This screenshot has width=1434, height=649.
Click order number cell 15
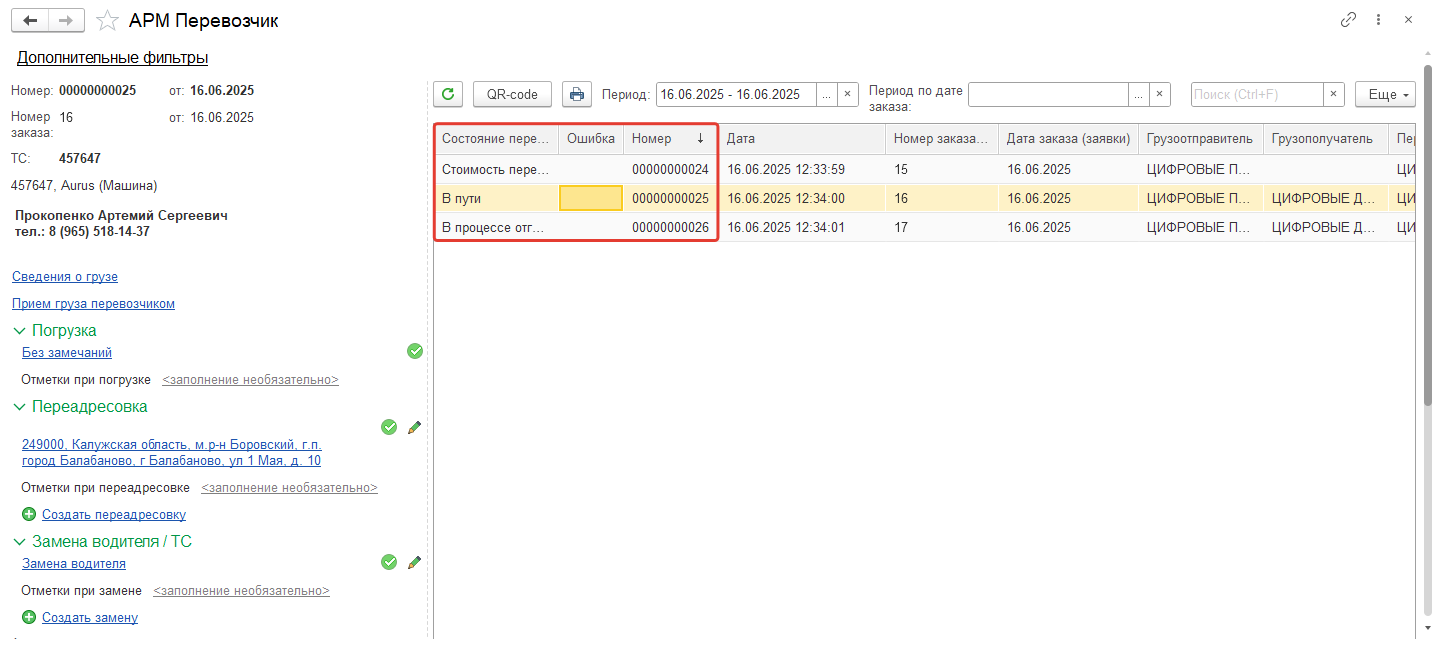[942, 170]
